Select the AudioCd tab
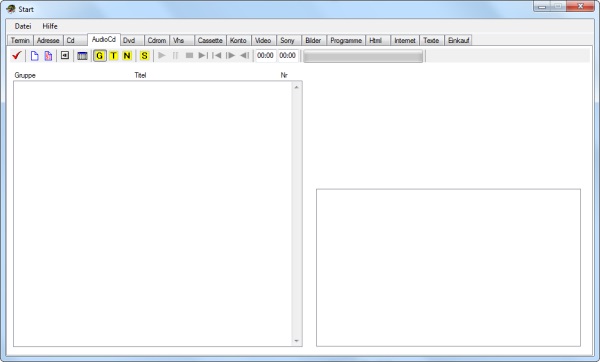Image resolution: width=600 pixels, height=362 pixels. pos(104,39)
